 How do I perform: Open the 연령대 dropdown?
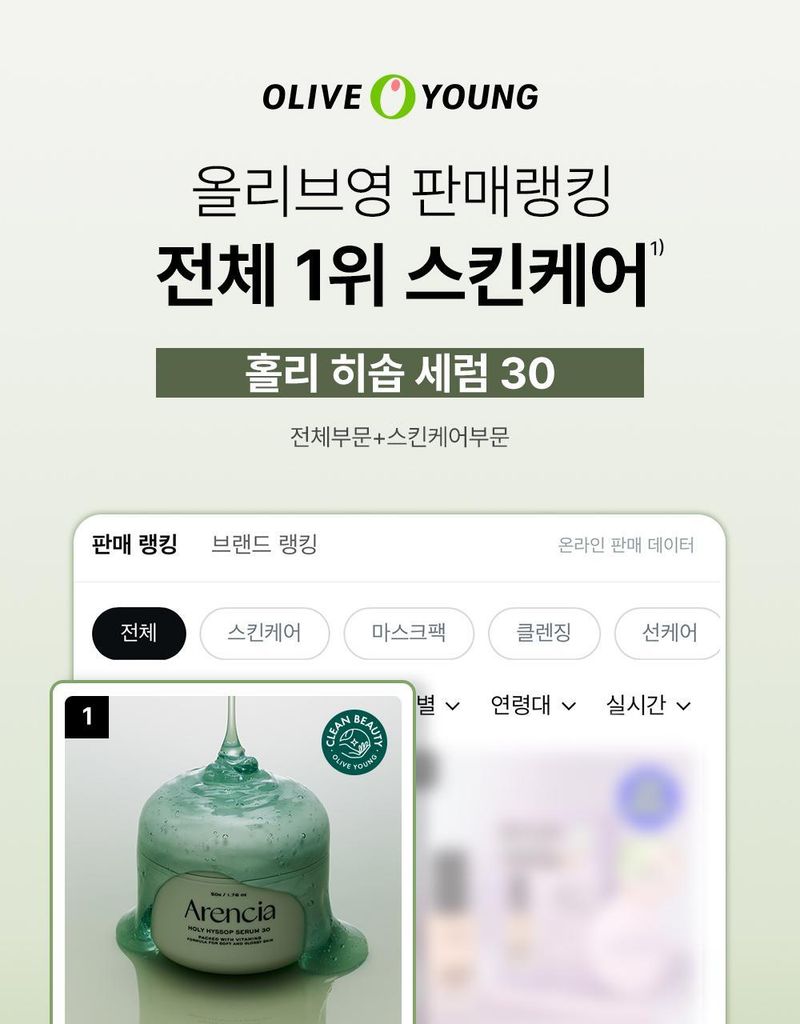click(x=533, y=705)
